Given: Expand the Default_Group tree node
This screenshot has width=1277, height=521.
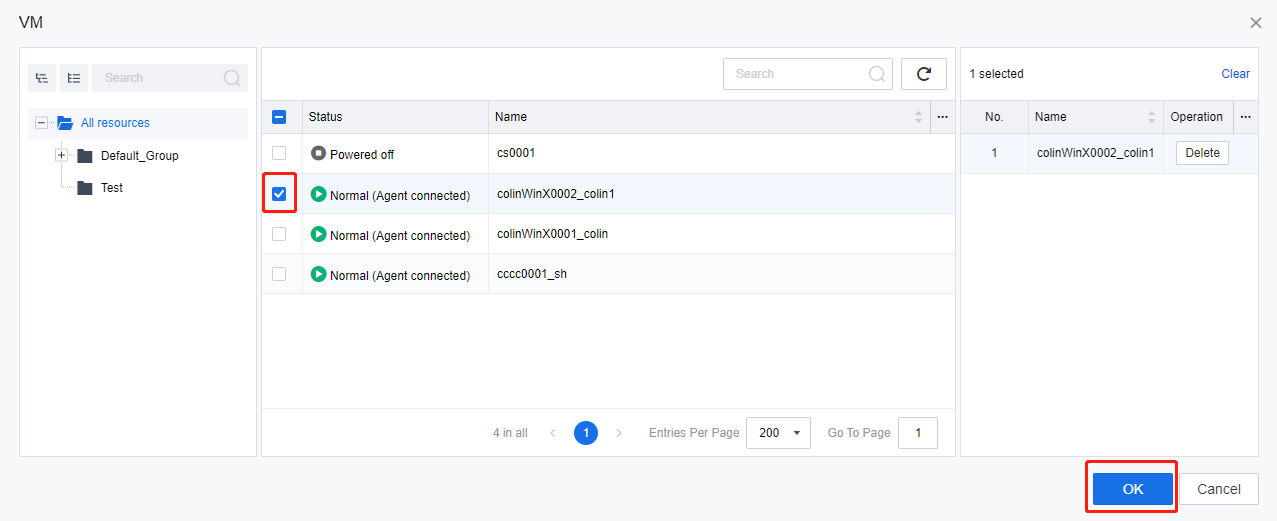Looking at the screenshot, I should pos(61,155).
